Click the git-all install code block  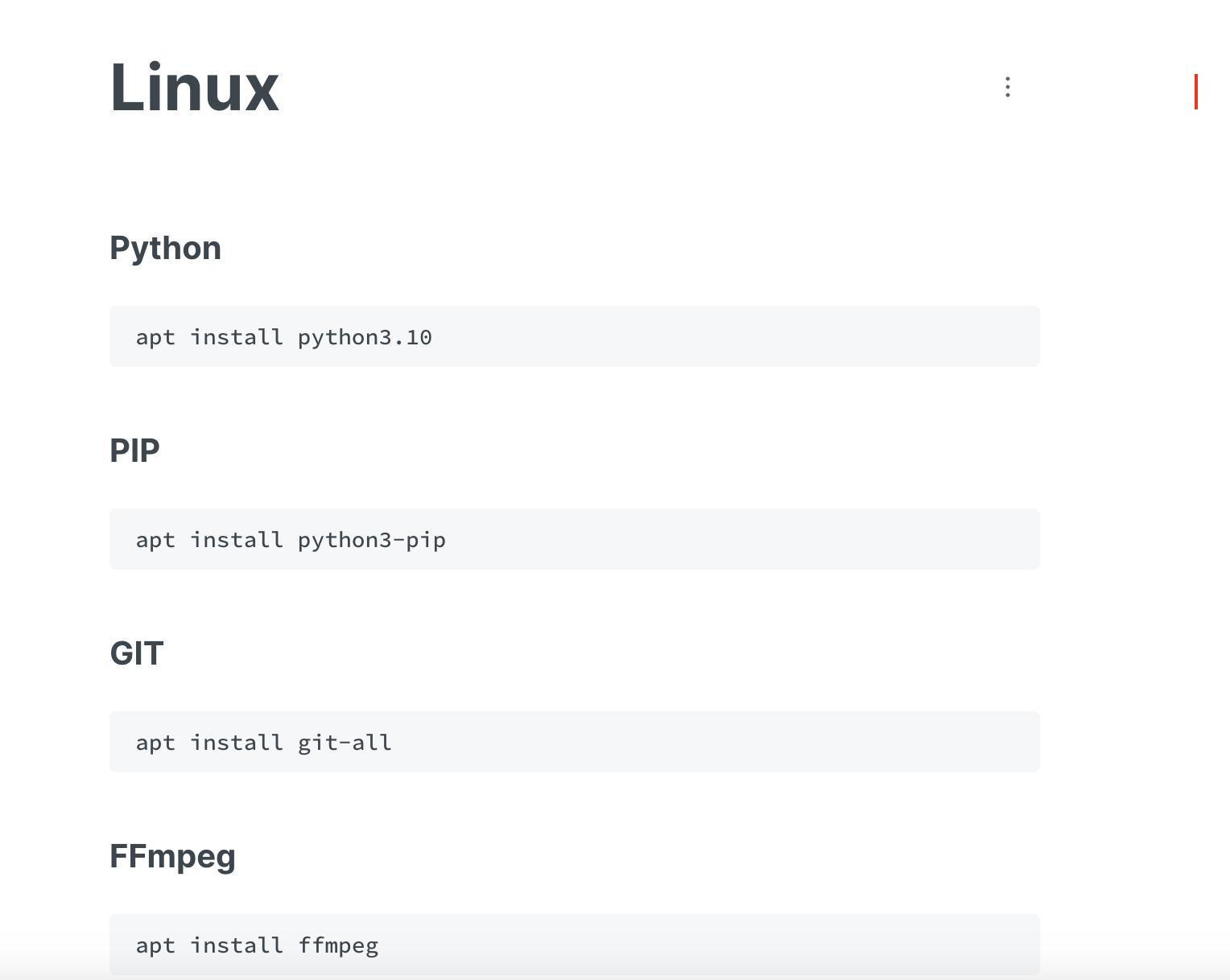pos(575,742)
